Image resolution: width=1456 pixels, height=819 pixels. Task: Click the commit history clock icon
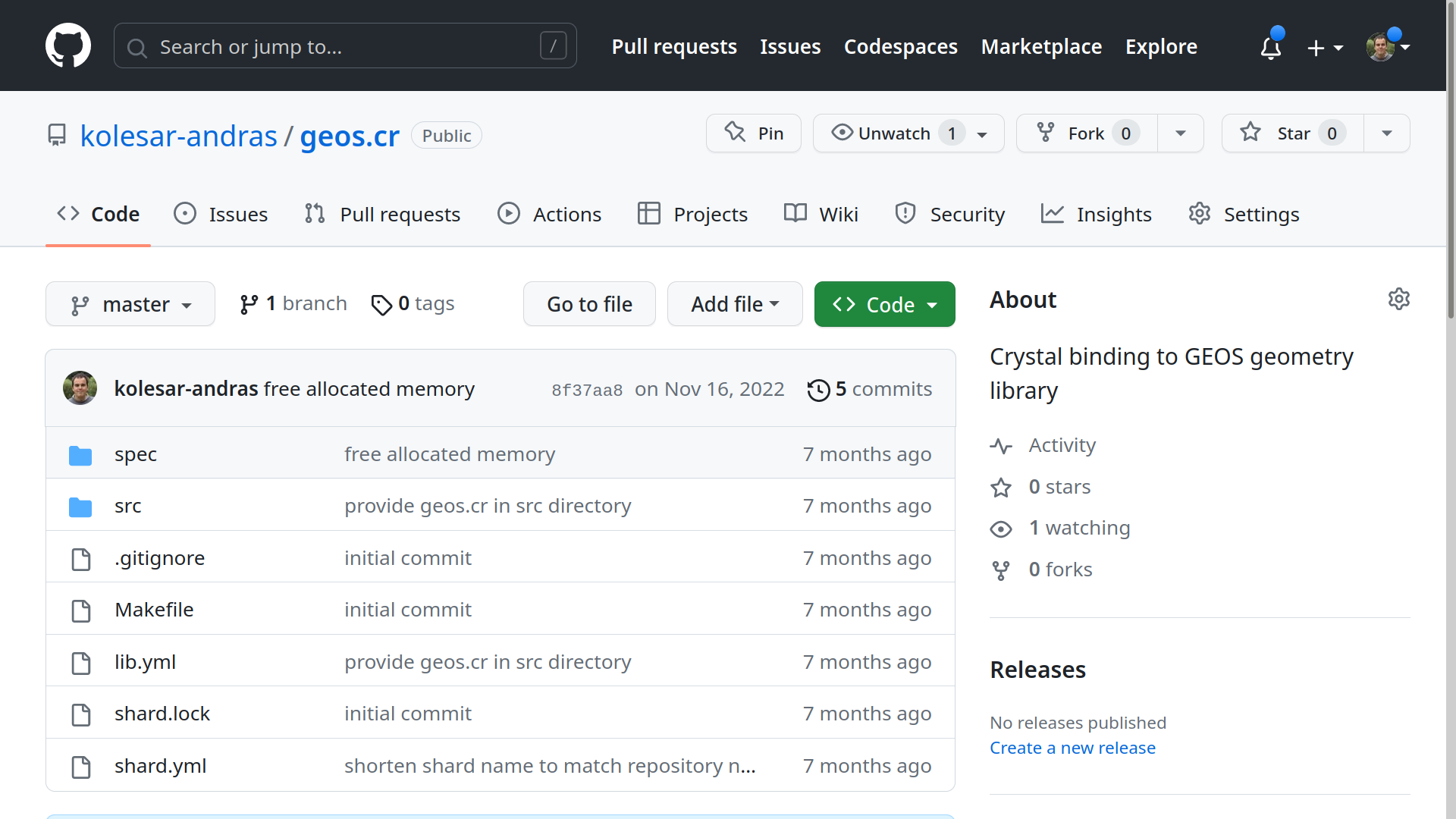pyautogui.click(x=818, y=390)
